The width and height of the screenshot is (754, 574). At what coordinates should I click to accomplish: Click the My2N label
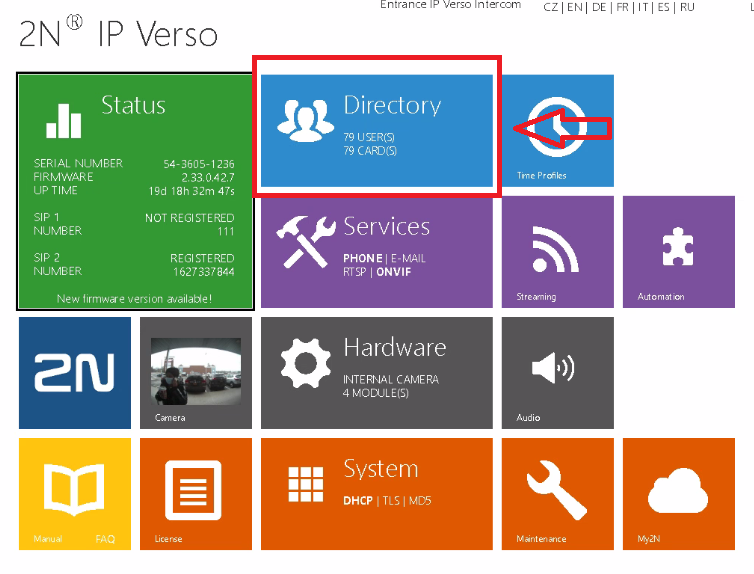pyautogui.click(x=648, y=539)
